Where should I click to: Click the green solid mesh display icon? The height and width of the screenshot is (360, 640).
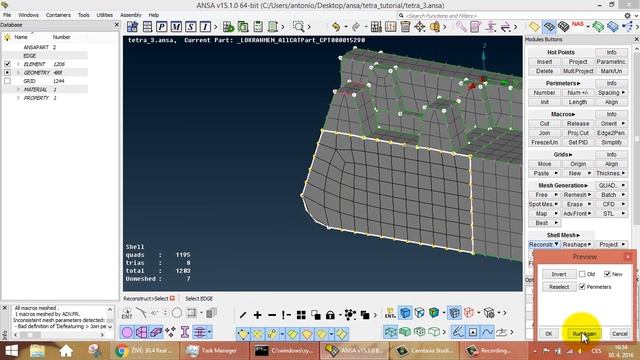[405, 332]
